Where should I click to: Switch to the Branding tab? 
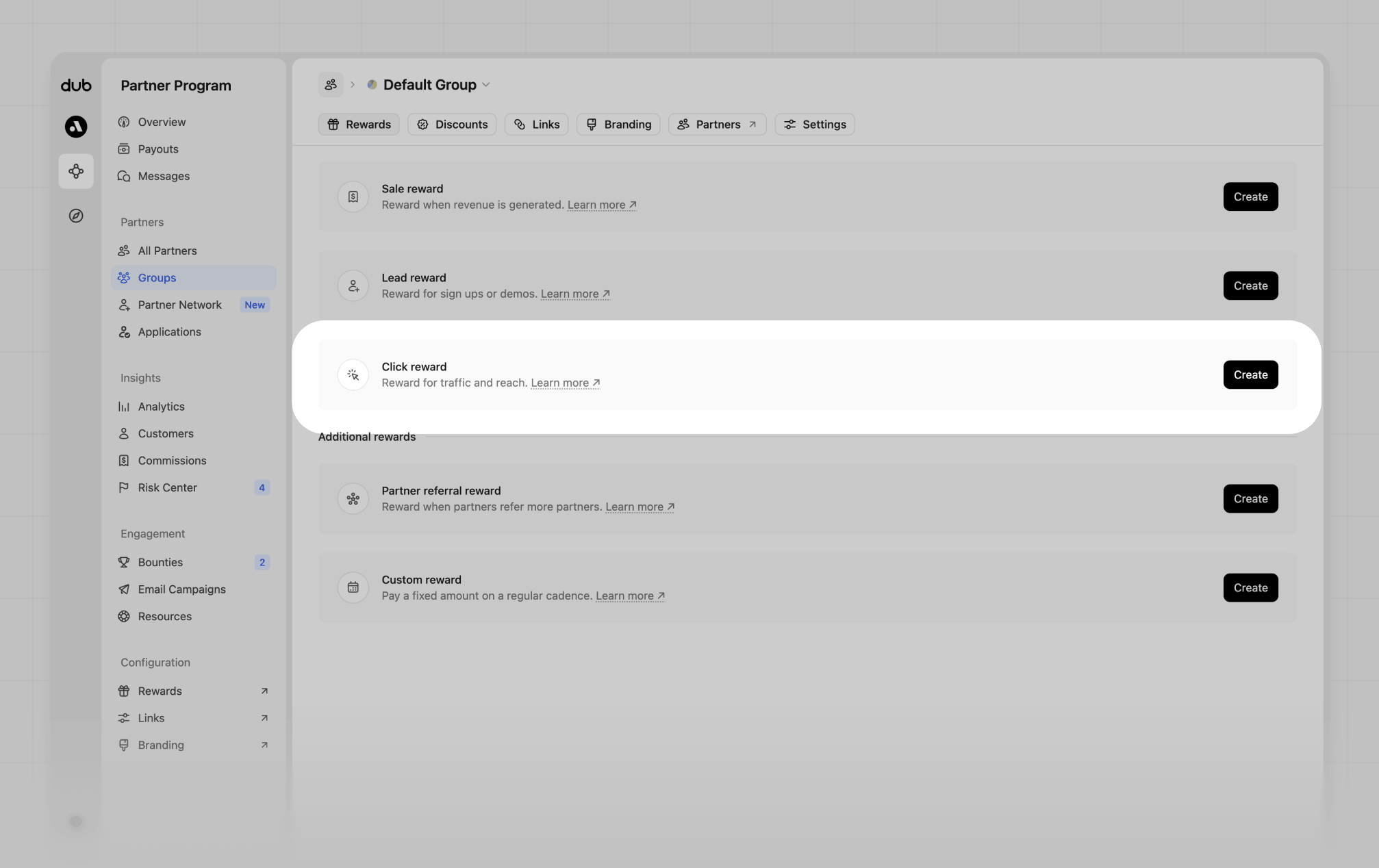point(618,124)
